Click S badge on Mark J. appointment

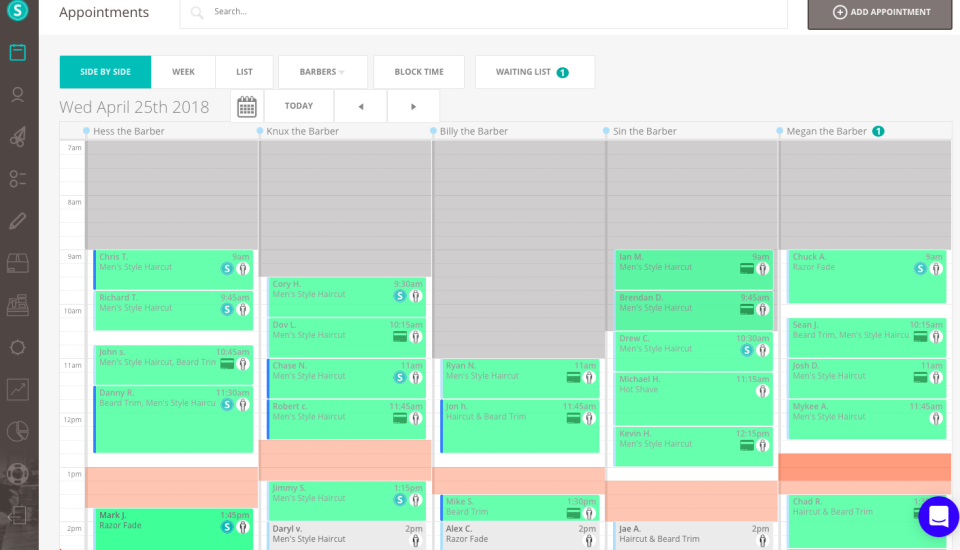(x=227, y=527)
